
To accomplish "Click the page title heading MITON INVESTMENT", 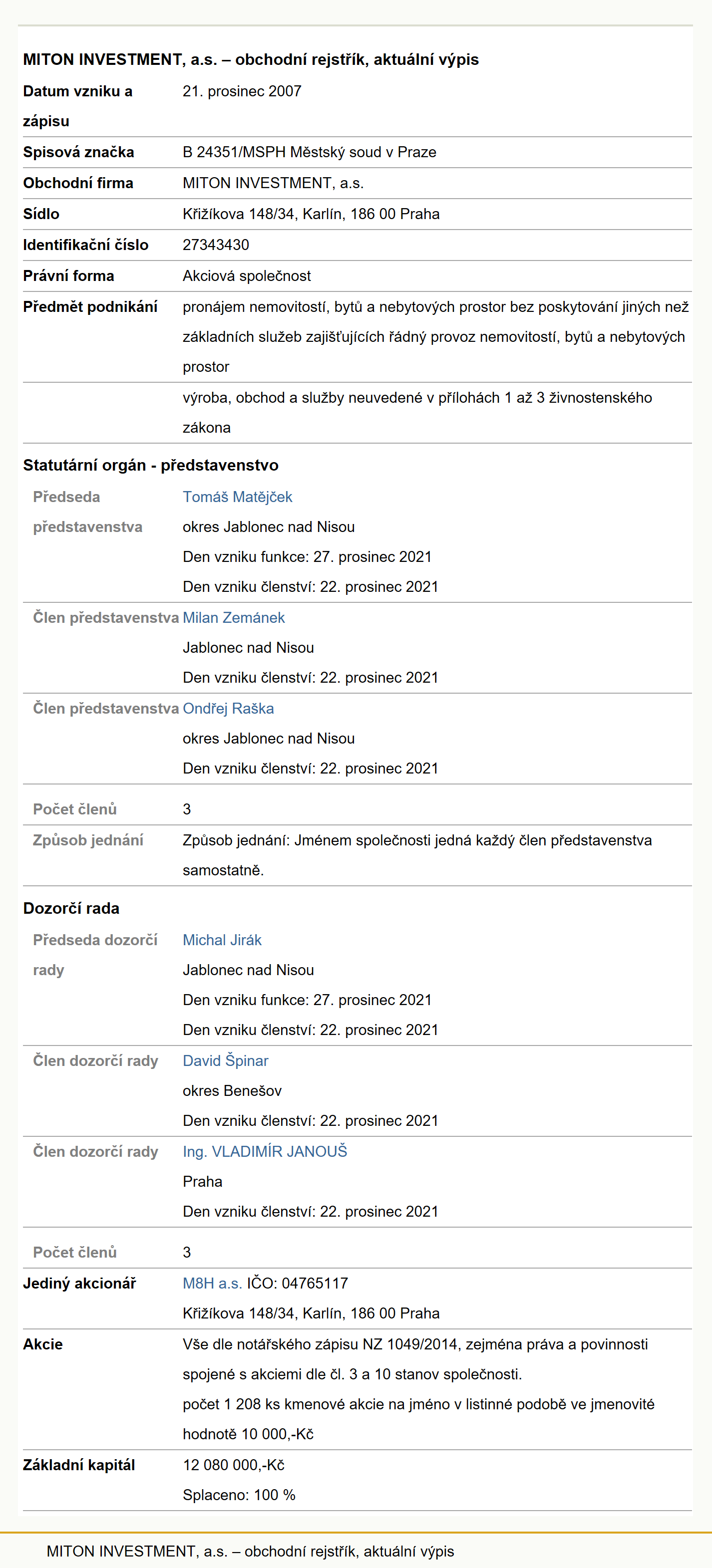I will 251,60.
